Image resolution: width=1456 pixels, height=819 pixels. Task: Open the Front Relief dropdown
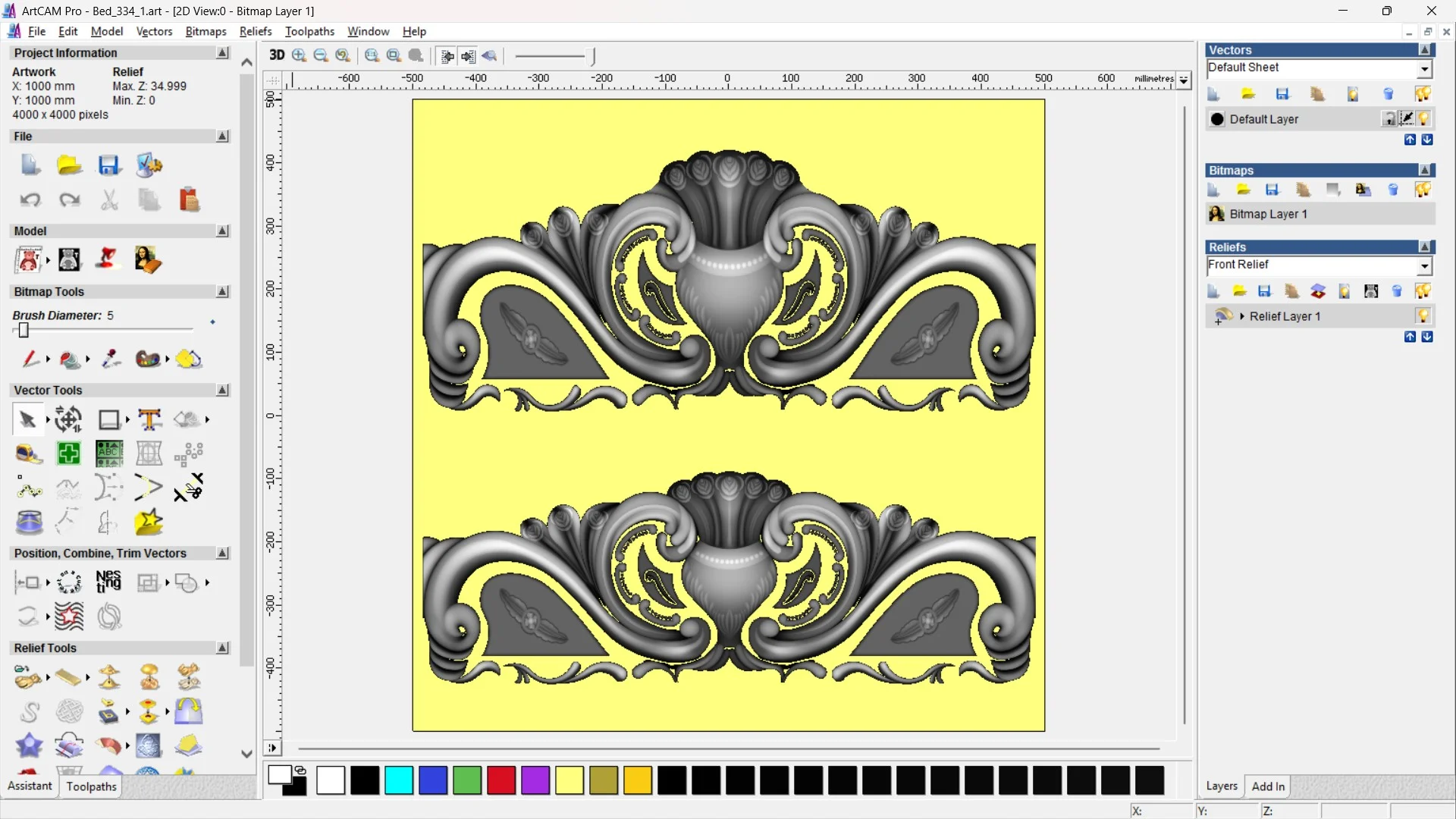pos(1424,266)
